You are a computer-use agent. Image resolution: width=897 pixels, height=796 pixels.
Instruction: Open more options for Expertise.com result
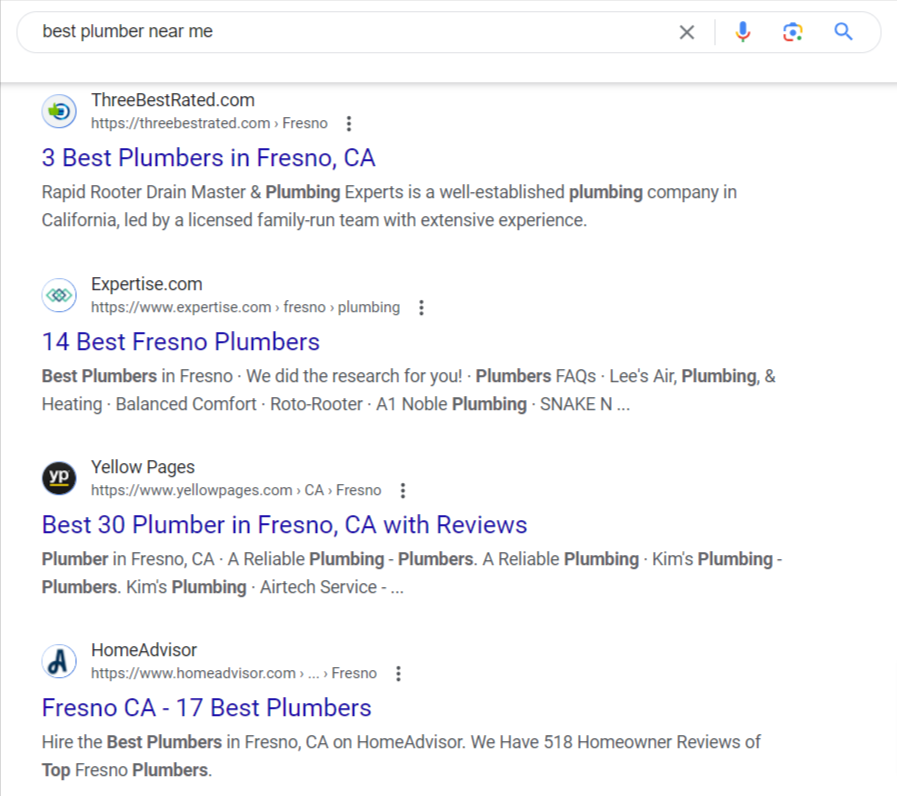click(422, 308)
